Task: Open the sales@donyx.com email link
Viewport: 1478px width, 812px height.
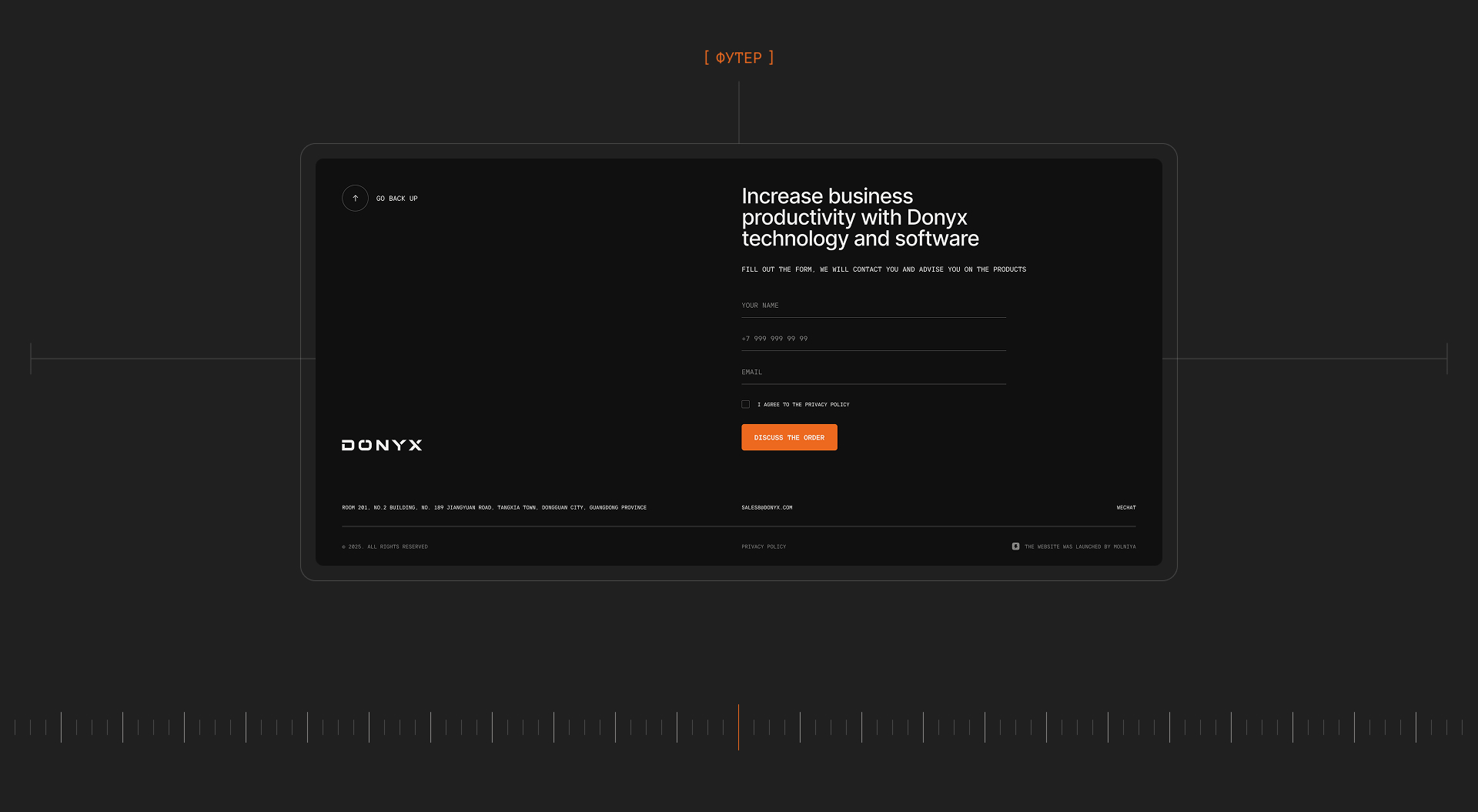Action: point(767,508)
